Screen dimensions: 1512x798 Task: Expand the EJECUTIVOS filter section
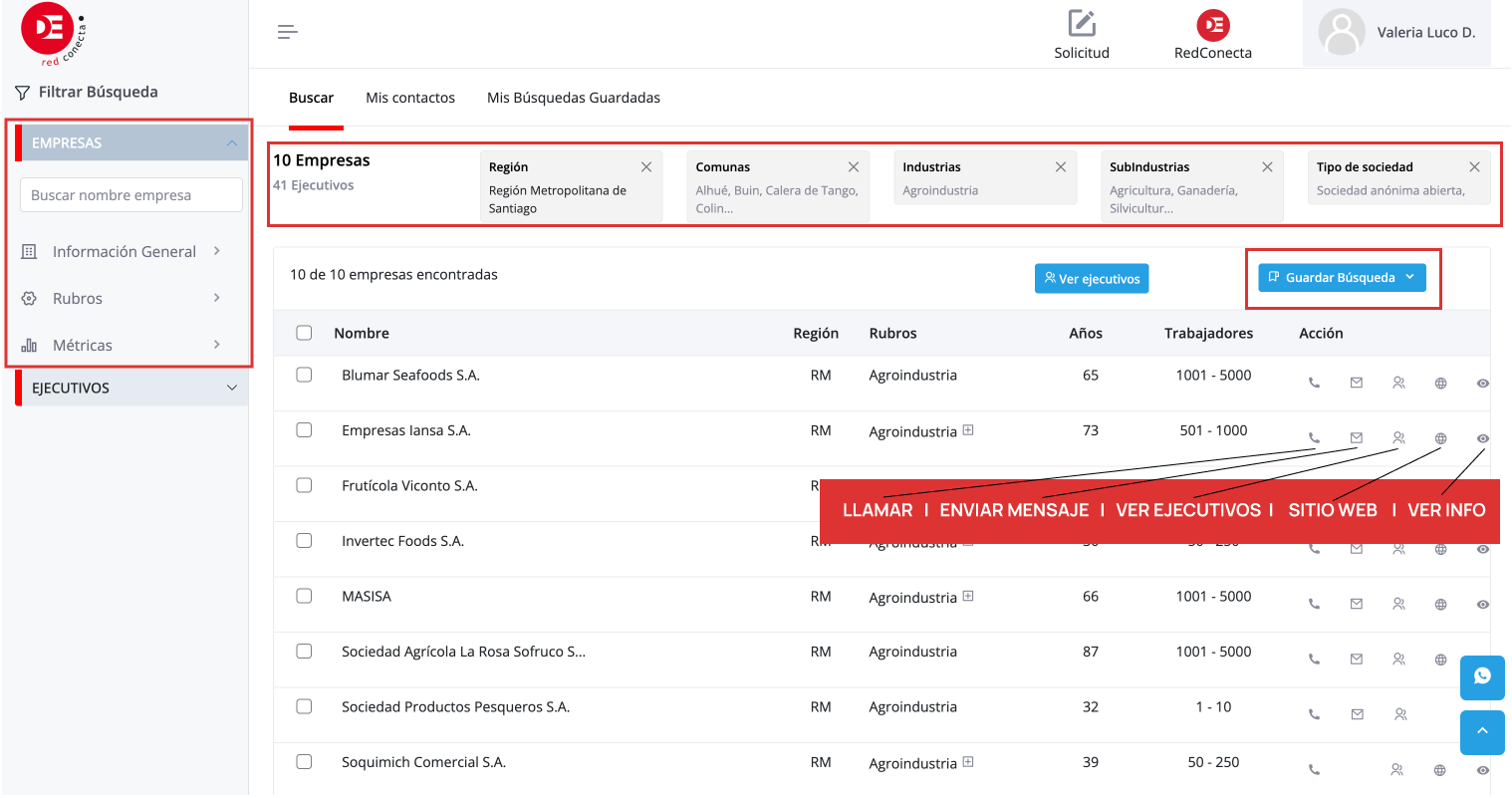(131, 388)
